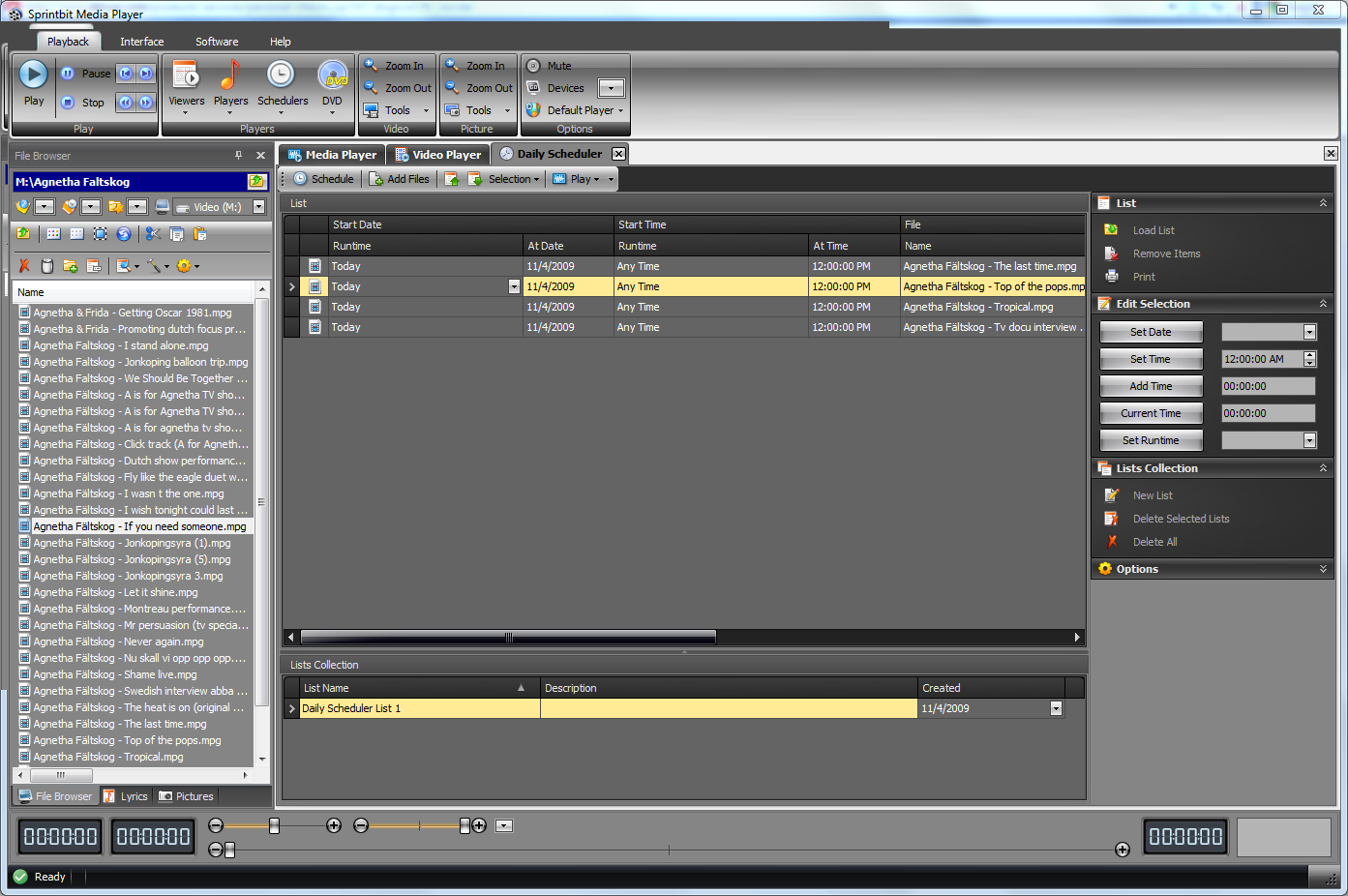Cut selected files with the scissors icon
Screen dimensions: 1348x896
coord(153,234)
